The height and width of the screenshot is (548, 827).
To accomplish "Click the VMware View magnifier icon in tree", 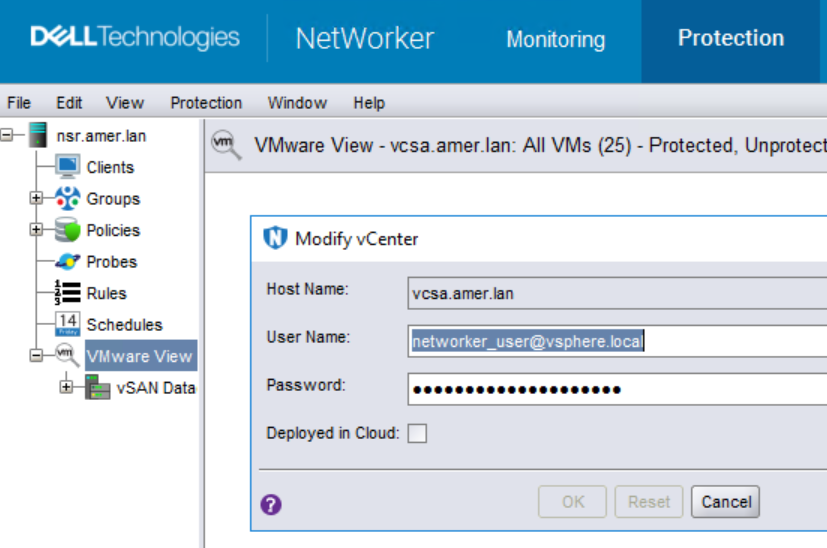I will pyautogui.click(x=68, y=355).
